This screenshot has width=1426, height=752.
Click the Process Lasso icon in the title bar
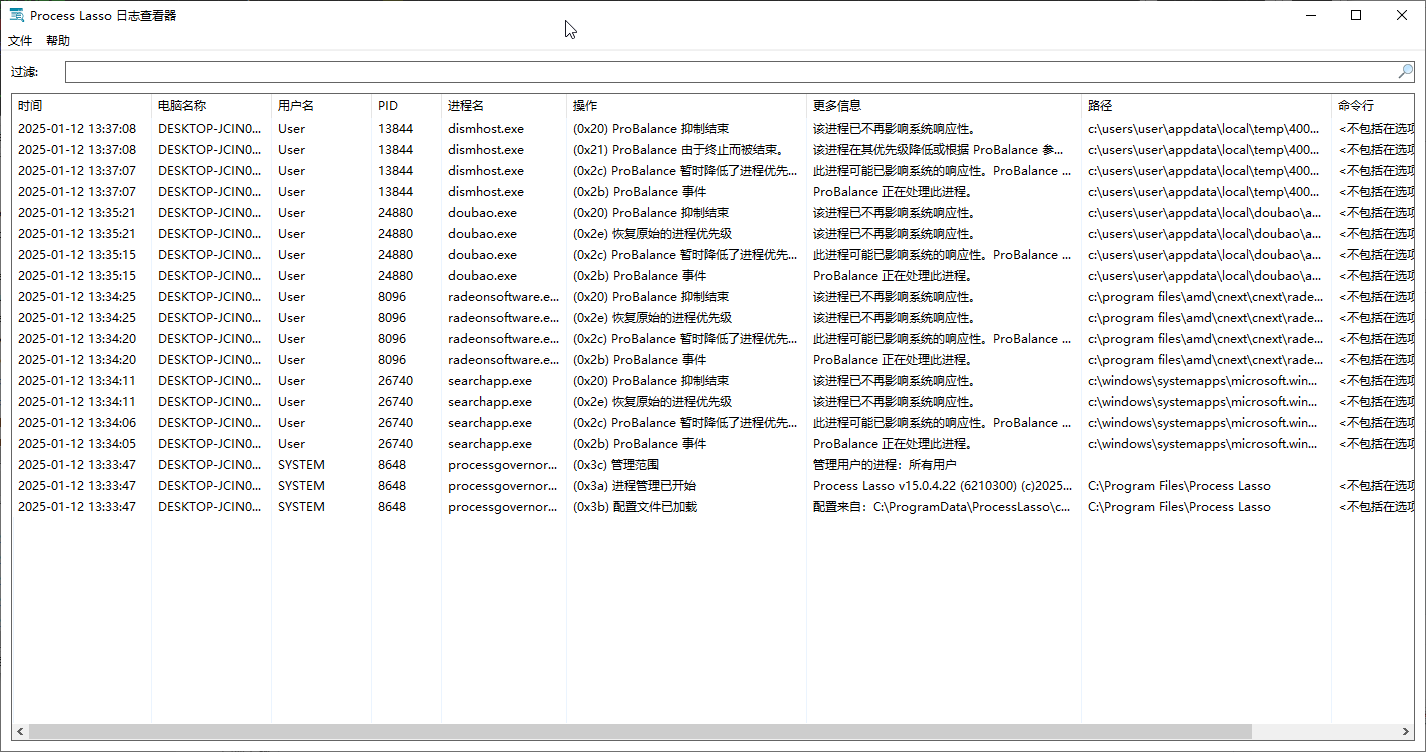(x=17, y=15)
